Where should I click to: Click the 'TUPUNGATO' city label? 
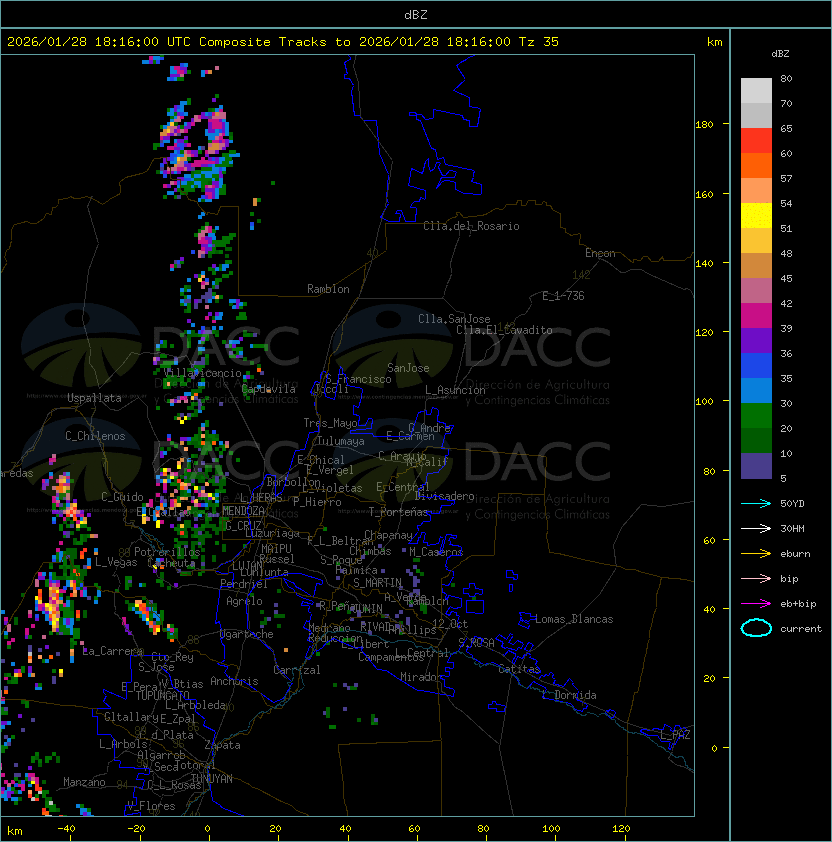(x=162, y=696)
